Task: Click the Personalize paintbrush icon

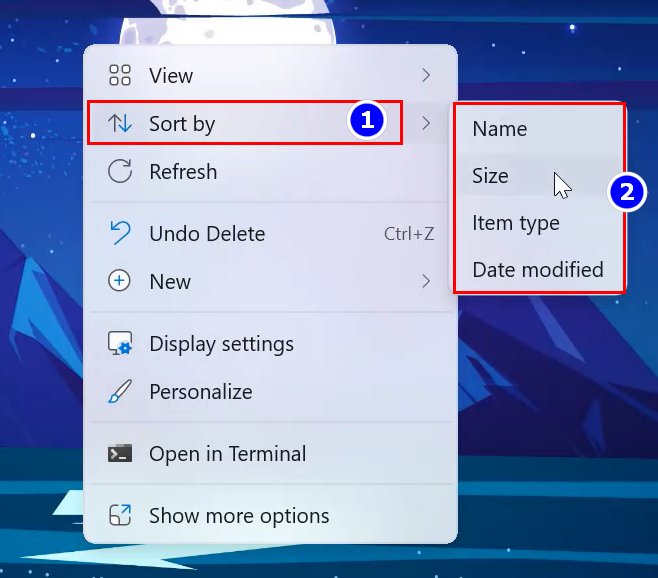Action: pos(120,392)
